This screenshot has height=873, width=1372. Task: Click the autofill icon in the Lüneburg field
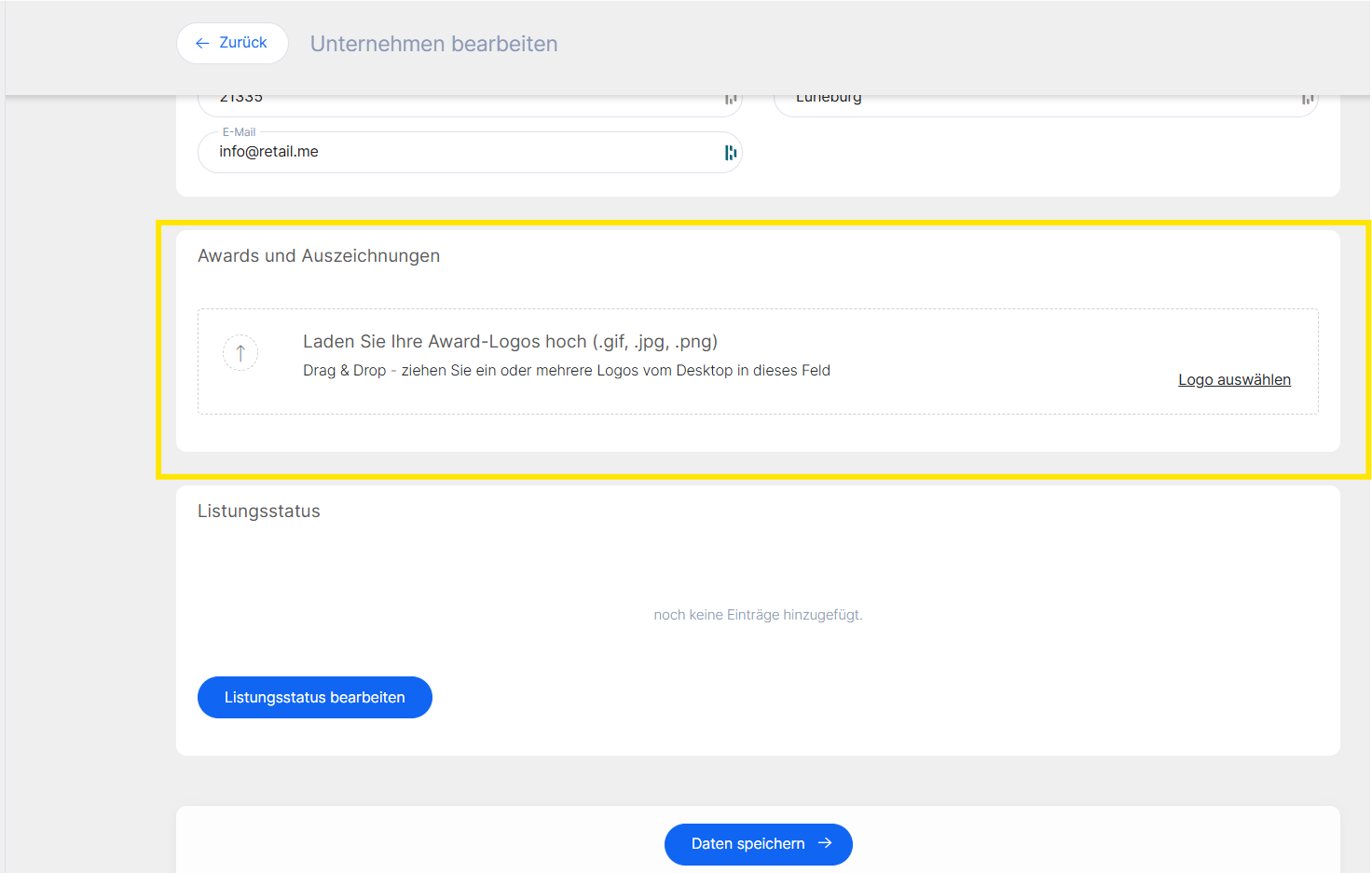1308,99
